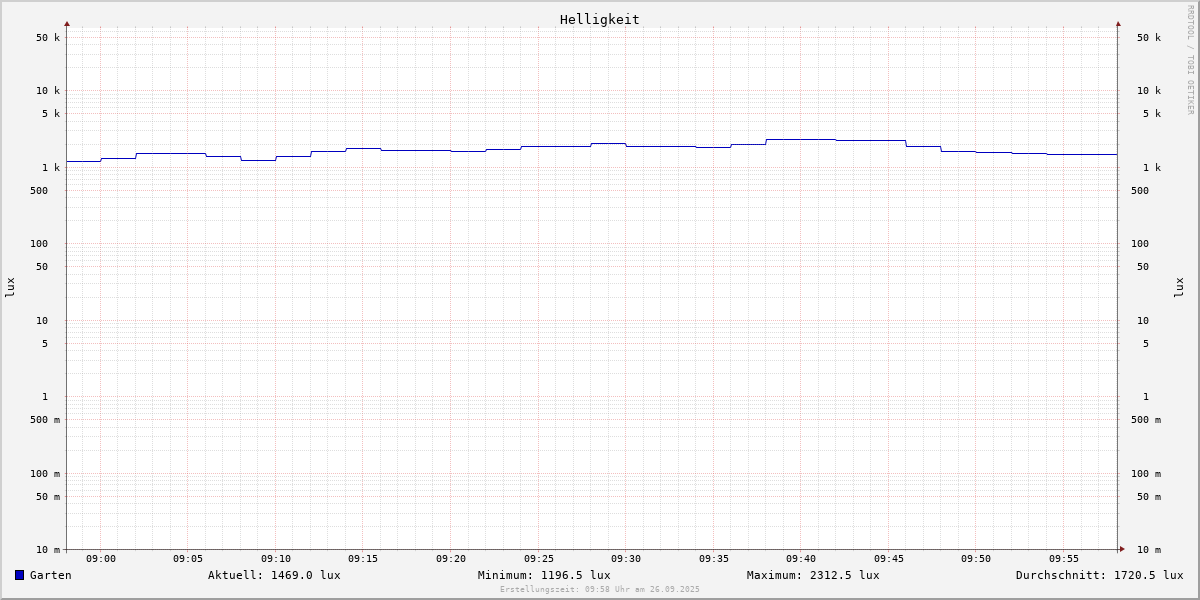Image resolution: width=1200 pixels, height=600 pixels.
Task: Select the 09:30 time axis label
Action: tap(626, 559)
